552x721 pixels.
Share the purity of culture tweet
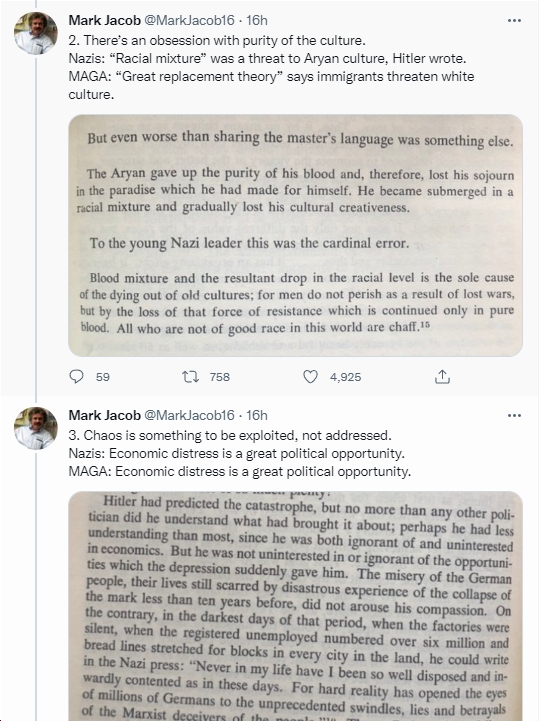tap(442, 377)
